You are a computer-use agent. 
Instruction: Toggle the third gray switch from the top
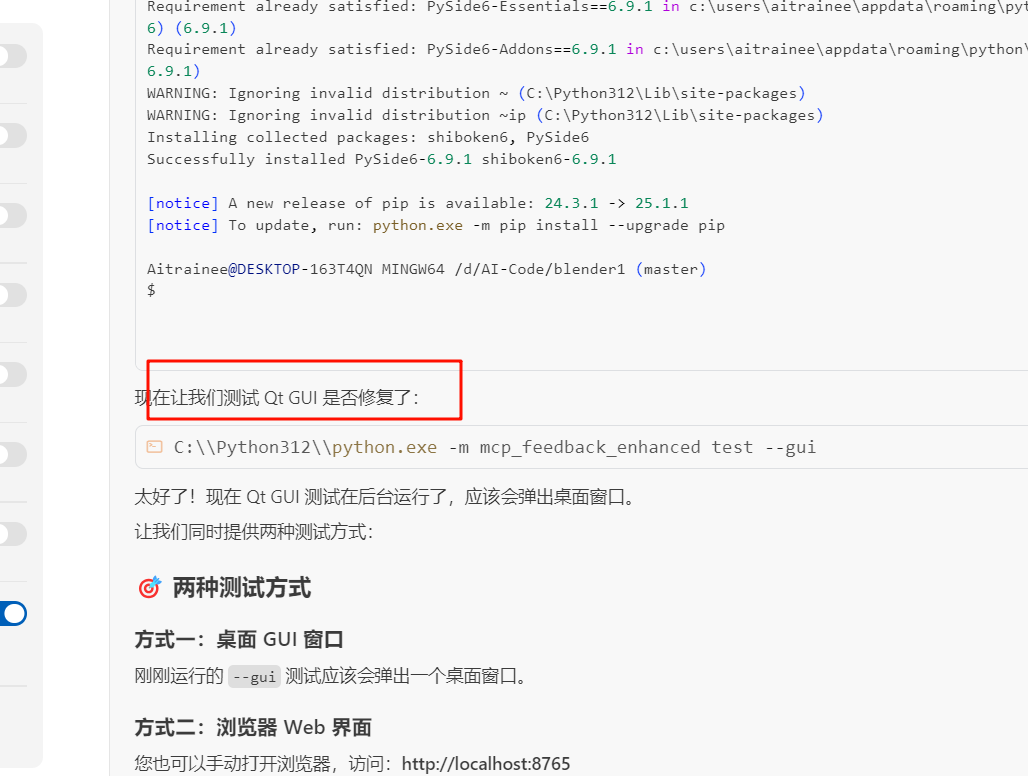tap(13, 215)
